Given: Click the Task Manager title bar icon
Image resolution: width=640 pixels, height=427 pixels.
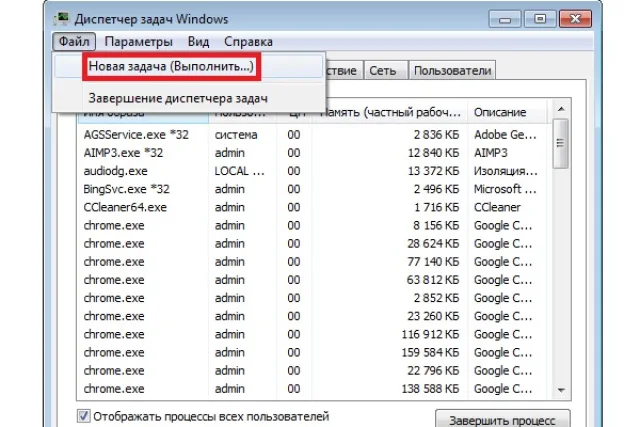Looking at the screenshot, I should 62,19.
